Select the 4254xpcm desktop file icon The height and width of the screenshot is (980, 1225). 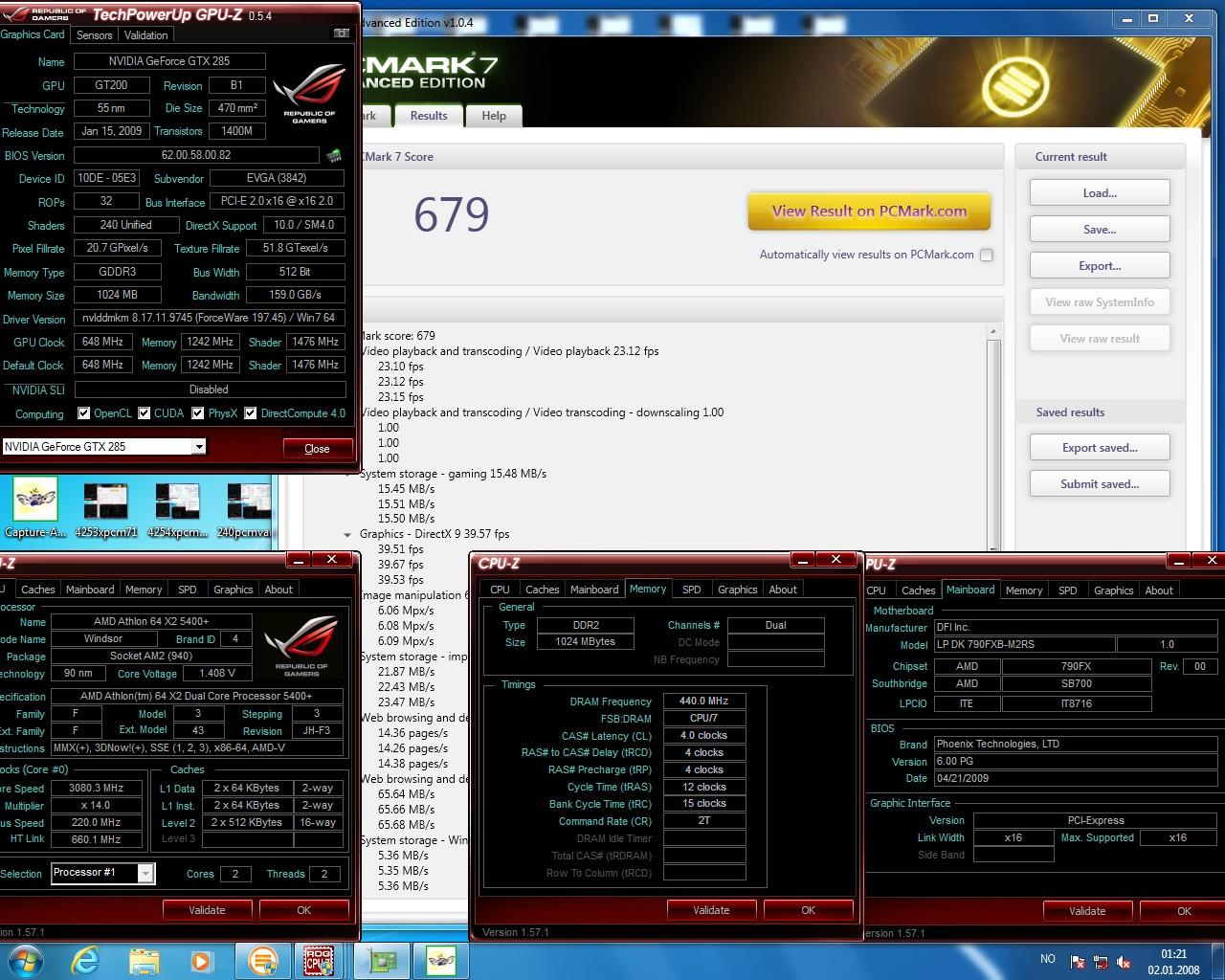177,509
